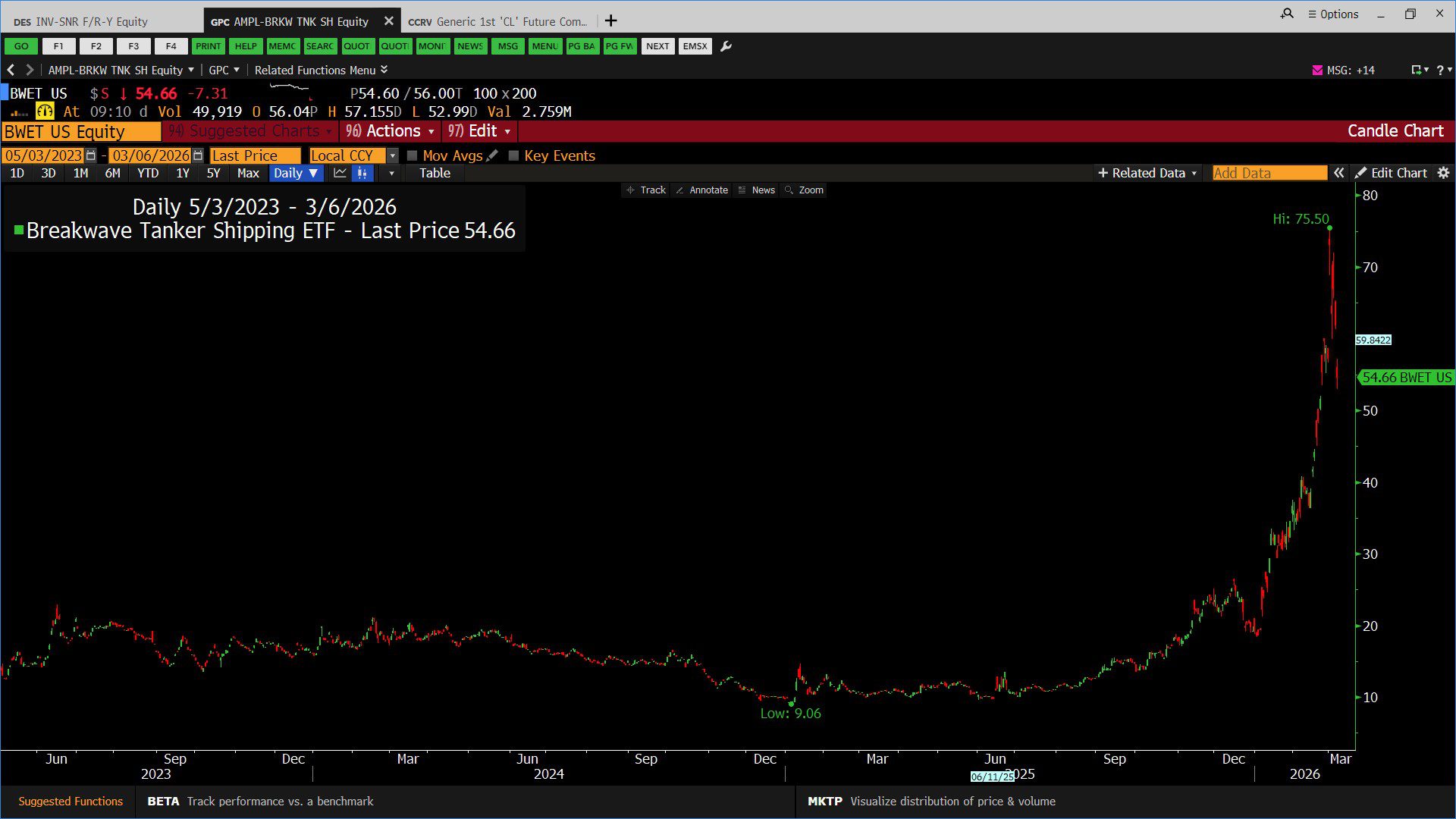
Task: Click the green NEWS function button
Action: [x=469, y=46]
